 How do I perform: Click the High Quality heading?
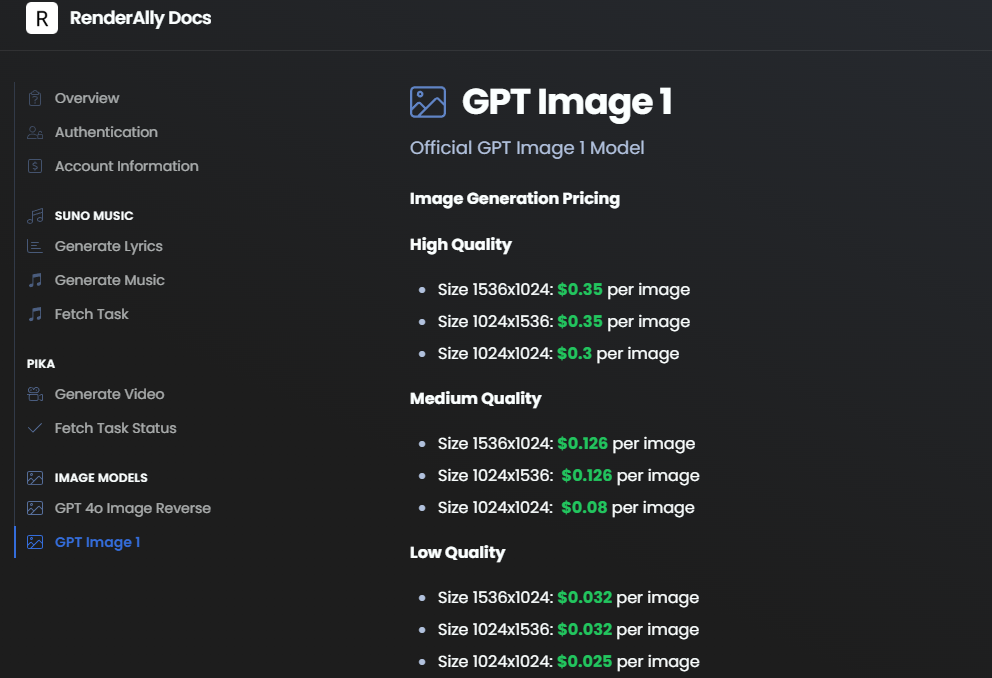click(x=461, y=245)
